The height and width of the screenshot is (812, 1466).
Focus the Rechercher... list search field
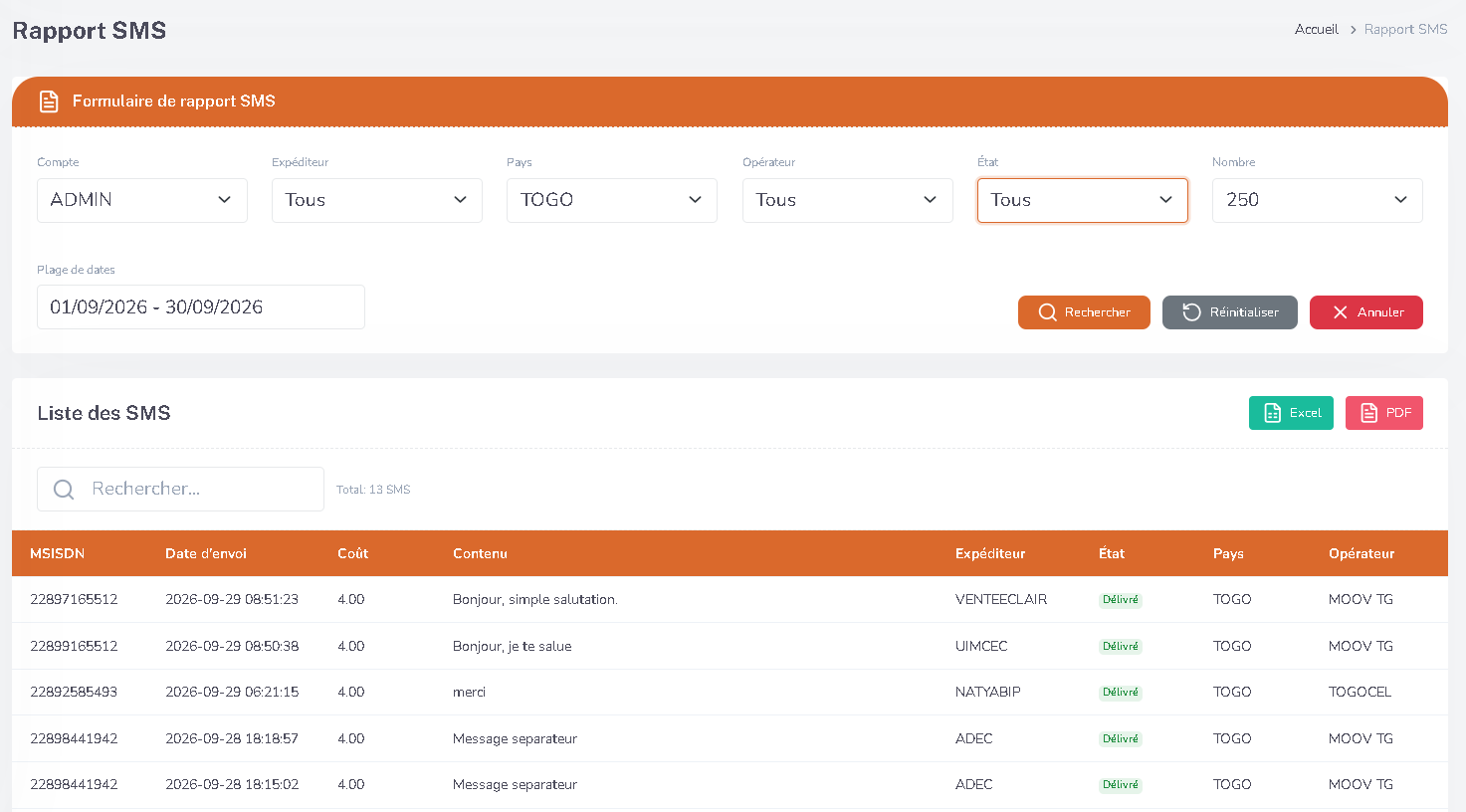point(180,490)
